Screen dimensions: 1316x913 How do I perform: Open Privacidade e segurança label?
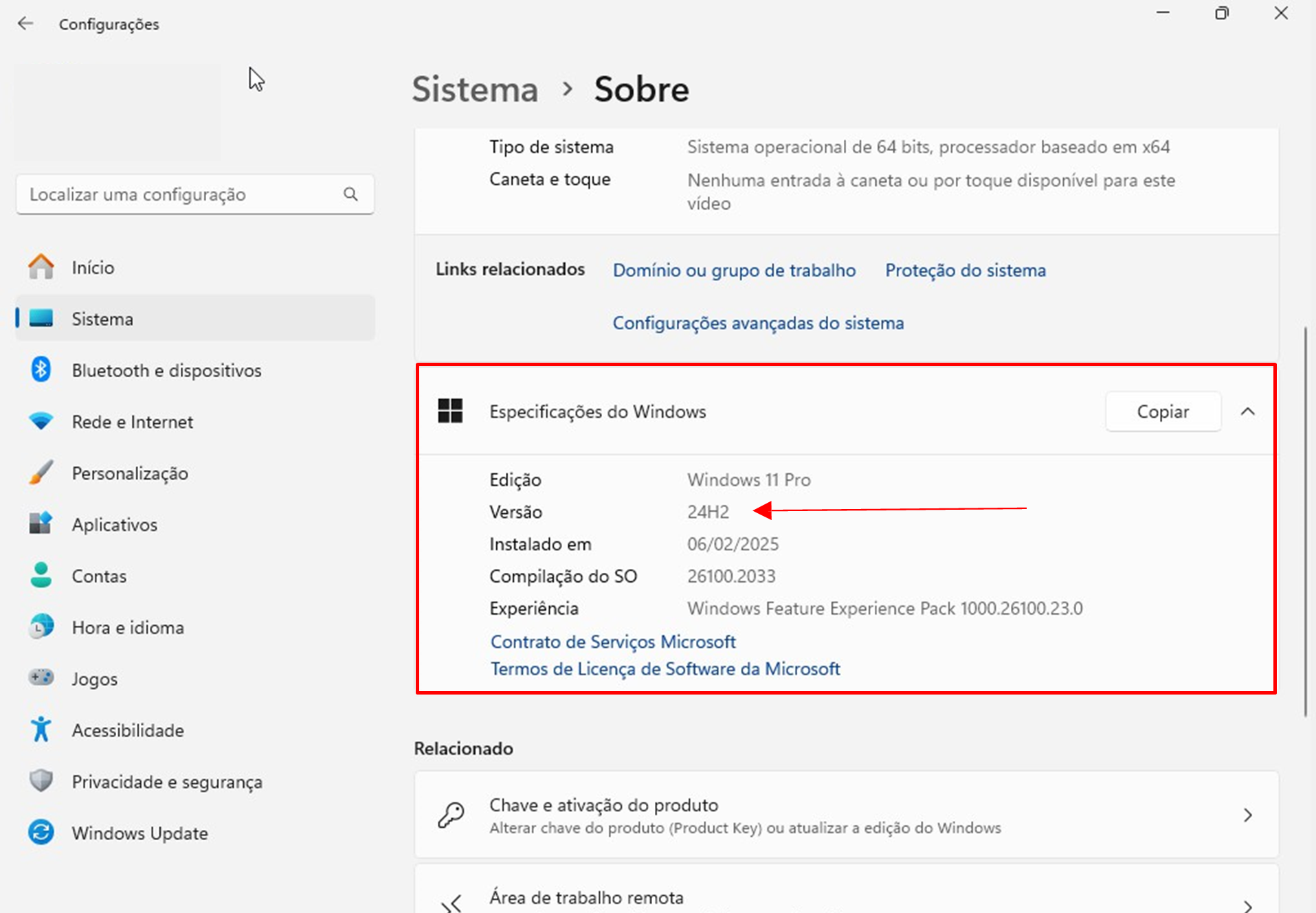coord(167,782)
